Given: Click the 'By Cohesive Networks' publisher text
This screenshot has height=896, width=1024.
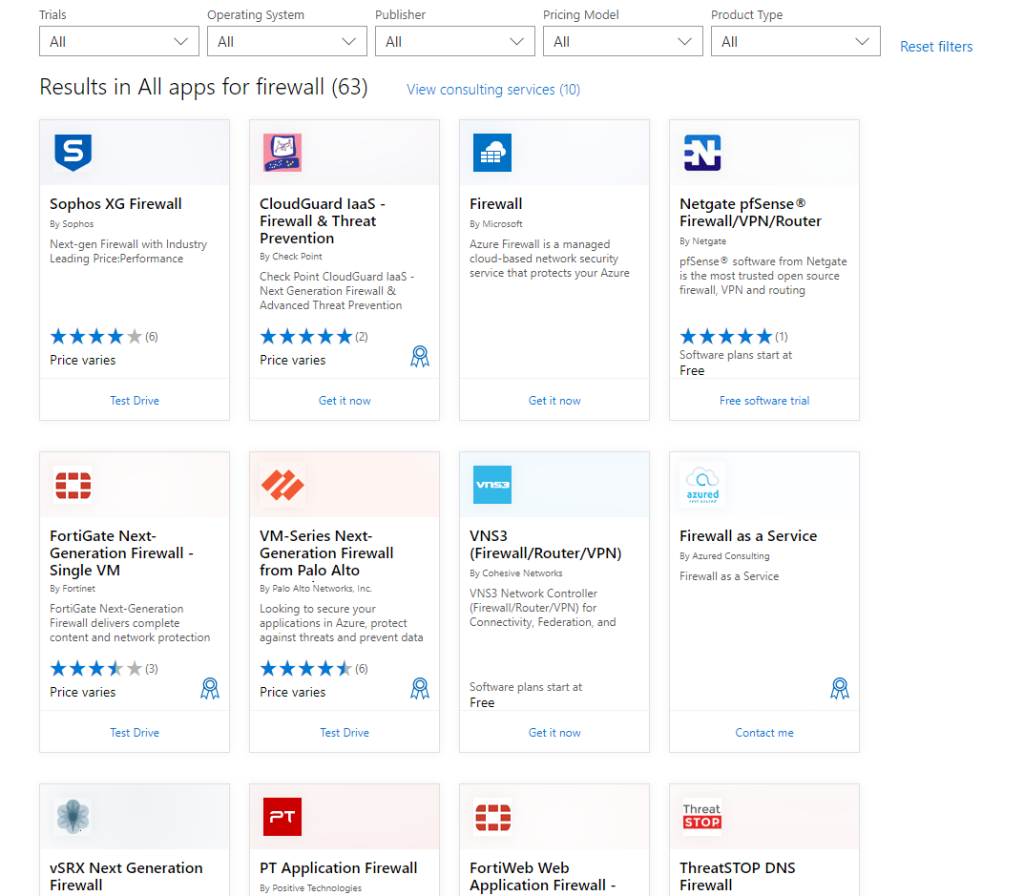Looking at the screenshot, I should pos(516,573).
